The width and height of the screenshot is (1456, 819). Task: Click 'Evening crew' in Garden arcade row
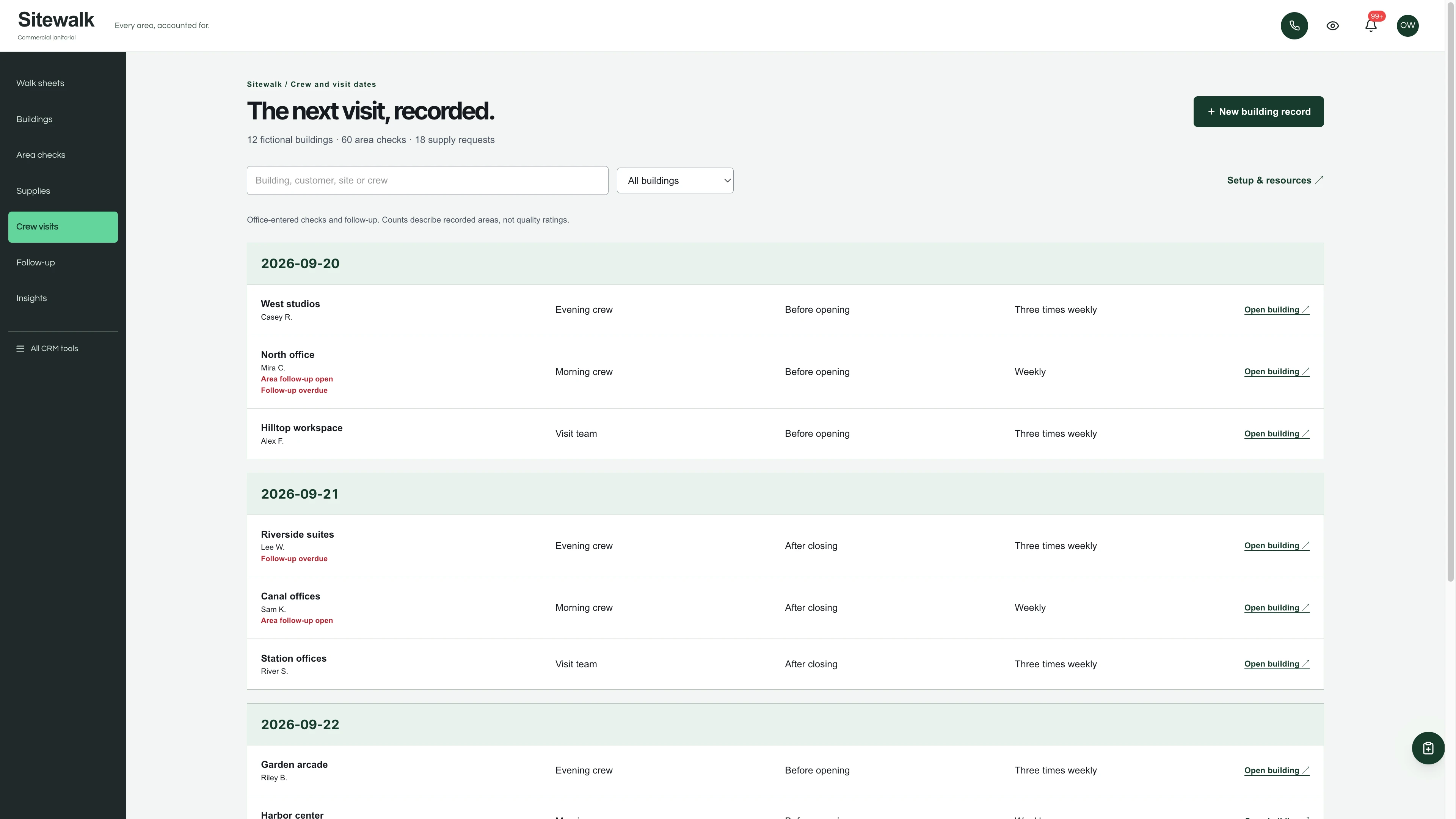[x=584, y=770]
